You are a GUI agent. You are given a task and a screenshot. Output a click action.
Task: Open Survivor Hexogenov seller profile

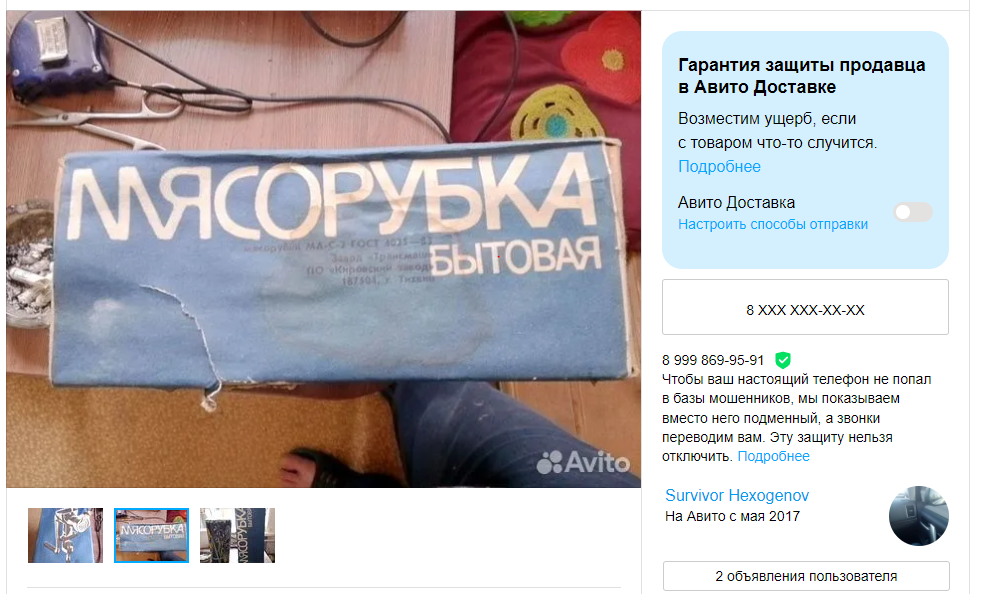(x=737, y=496)
